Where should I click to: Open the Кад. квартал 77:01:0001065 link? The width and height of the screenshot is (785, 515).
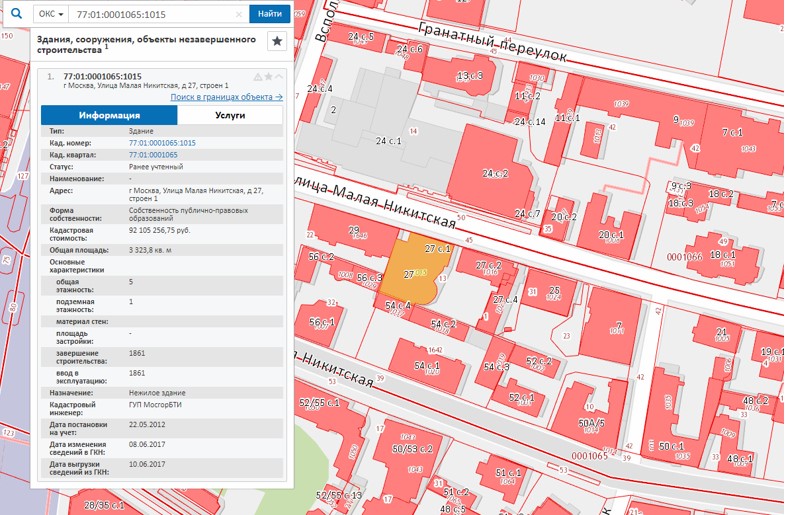(x=153, y=155)
